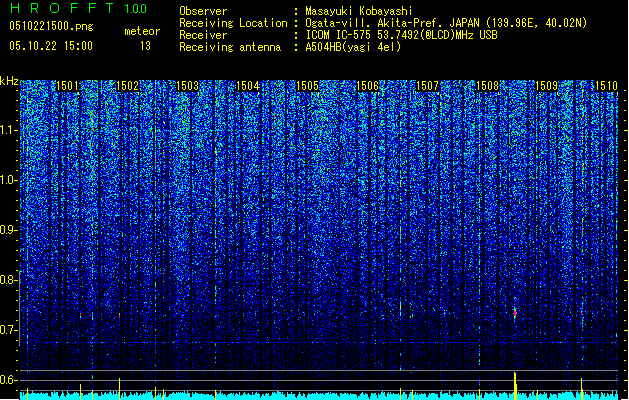This screenshot has height=400, width=629.
Task: Click the 1503 time marker
Action: [x=187, y=86]
